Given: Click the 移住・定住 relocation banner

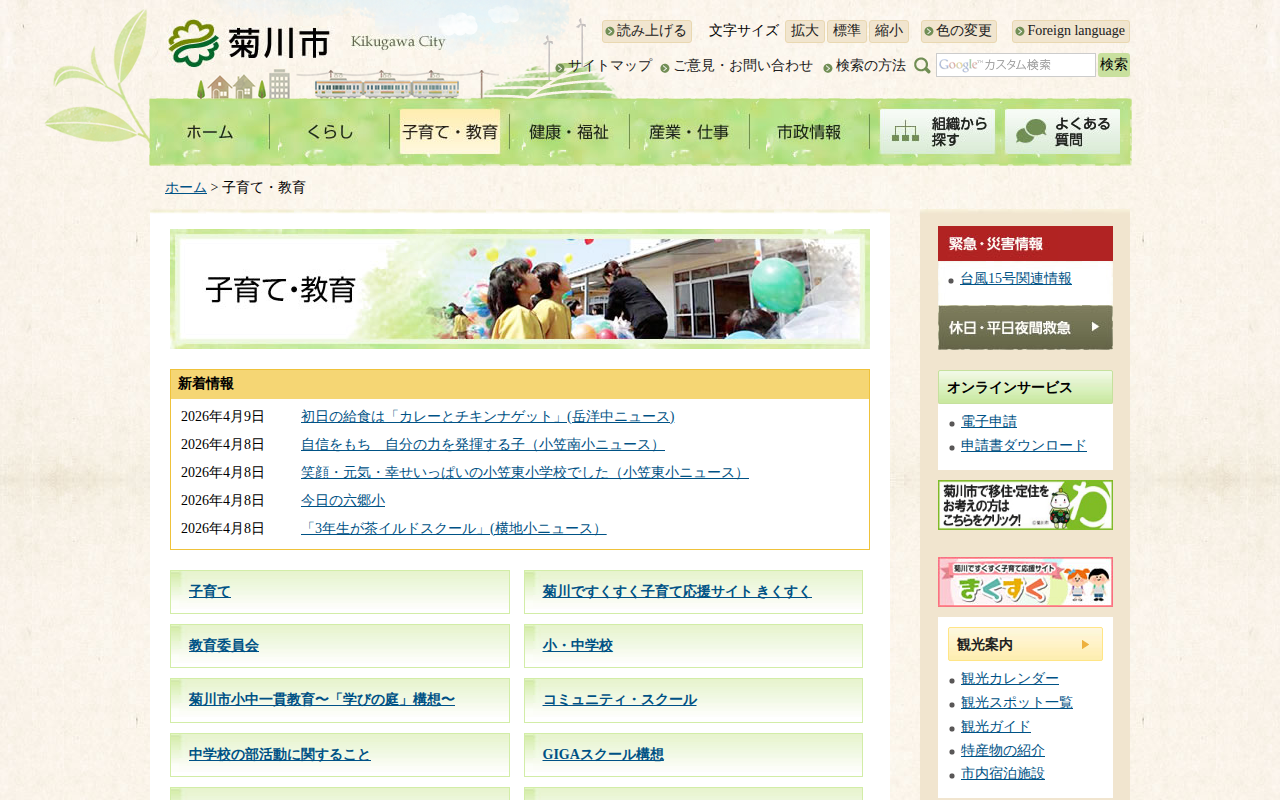Looking at the screenshot, I should coord(1025,505).
